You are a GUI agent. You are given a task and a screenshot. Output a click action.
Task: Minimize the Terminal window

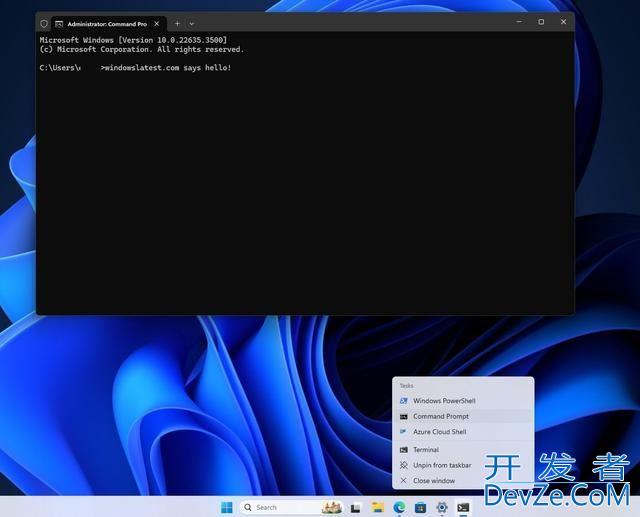pyautogui.click(x=519, y=22)
